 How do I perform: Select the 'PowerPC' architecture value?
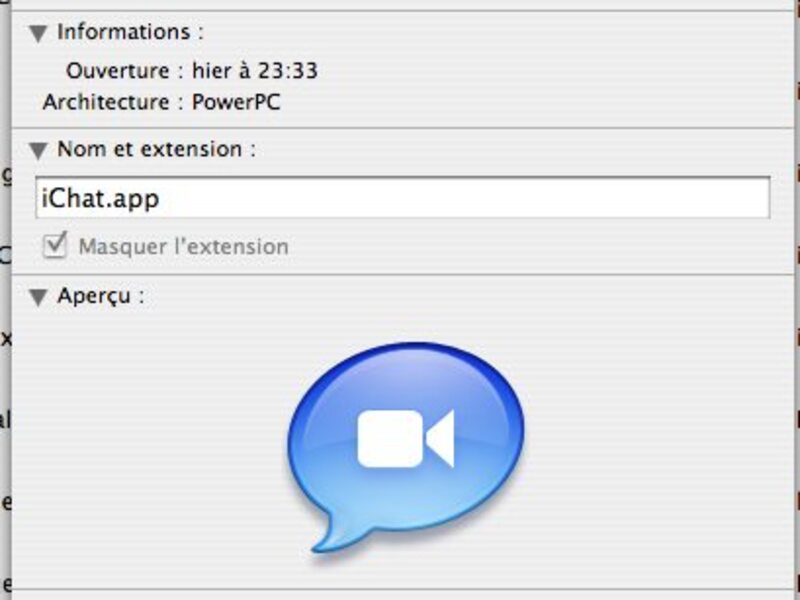pyautogui.click(x=236, y=102)
